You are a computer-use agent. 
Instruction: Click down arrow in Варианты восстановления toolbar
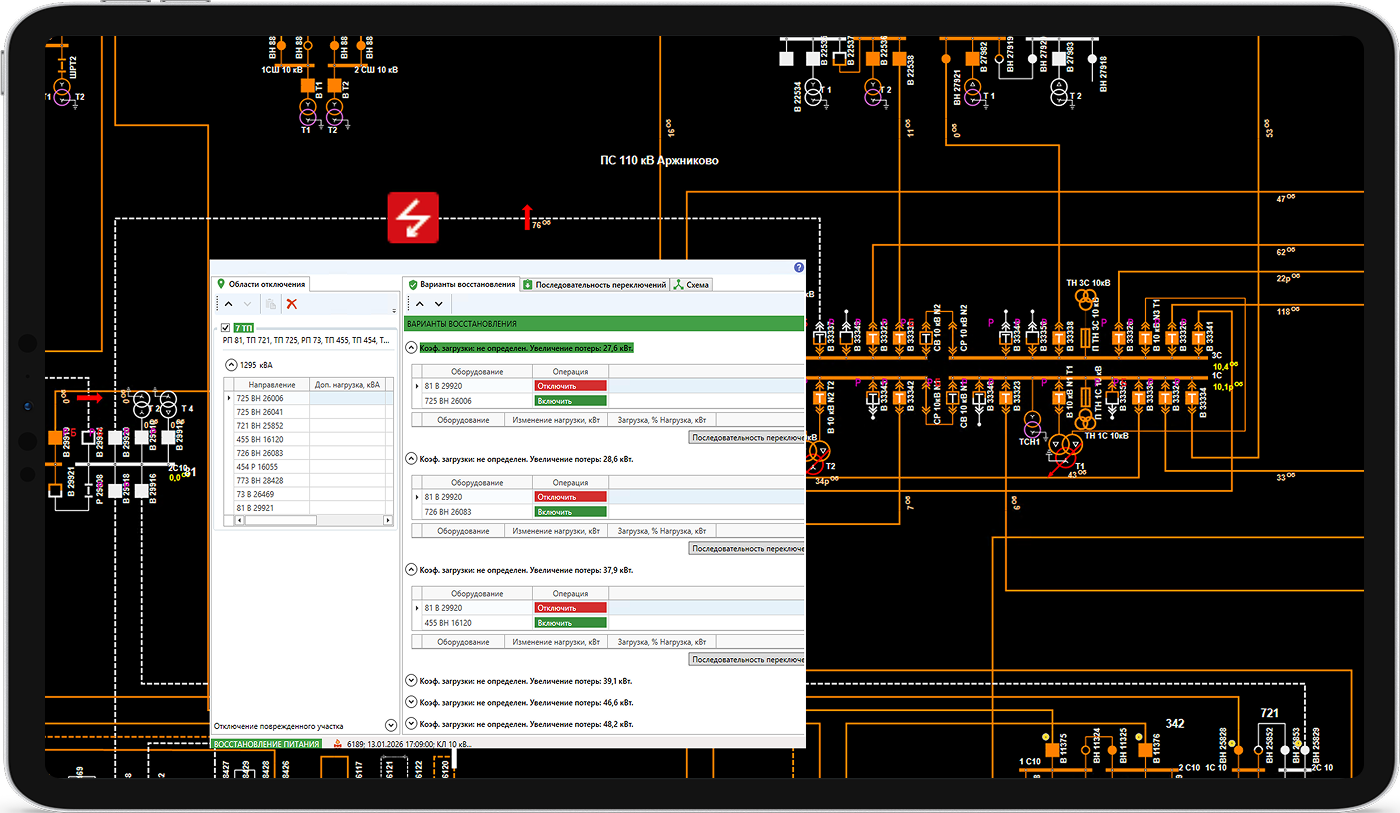[438, 304]
